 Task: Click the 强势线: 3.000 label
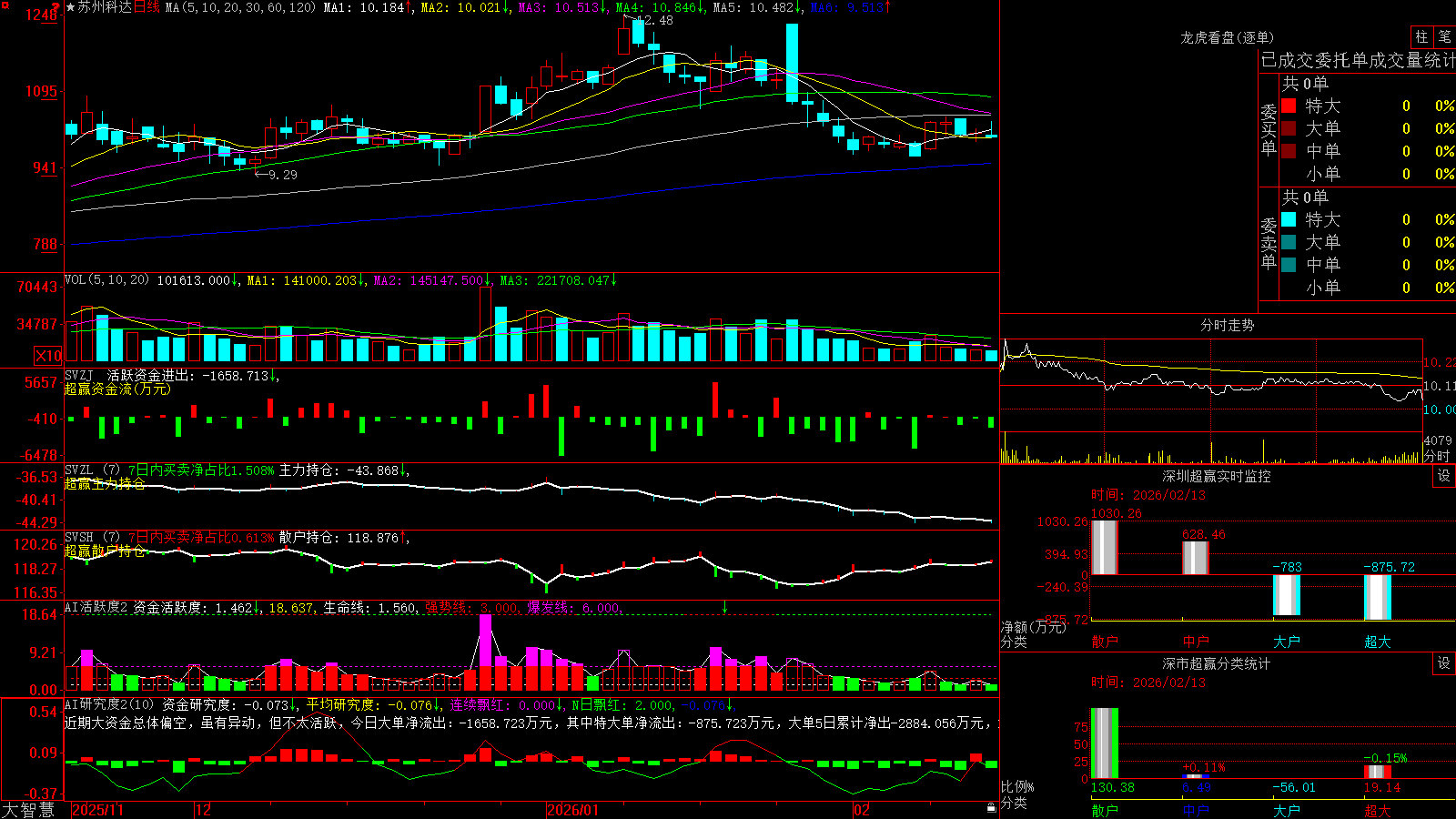471,608
